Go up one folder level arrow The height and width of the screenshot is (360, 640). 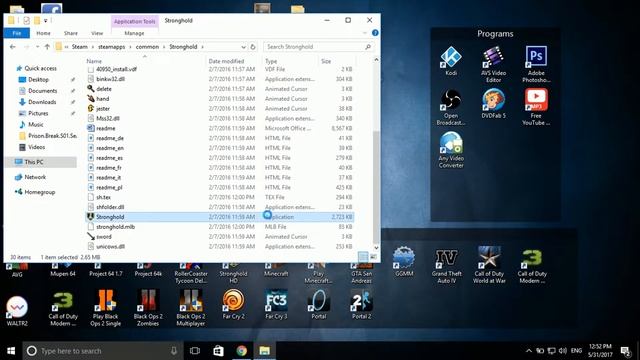(x=47, y=47)
